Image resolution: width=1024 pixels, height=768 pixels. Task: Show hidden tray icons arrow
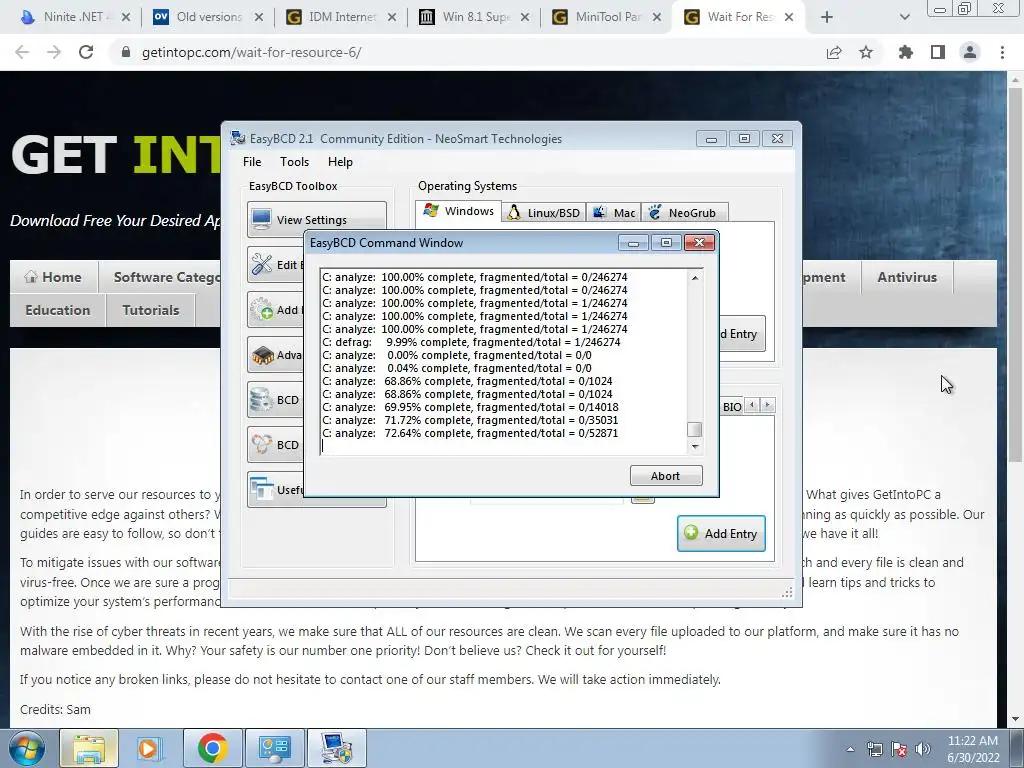pyautogui.click(x=850, y=749)
